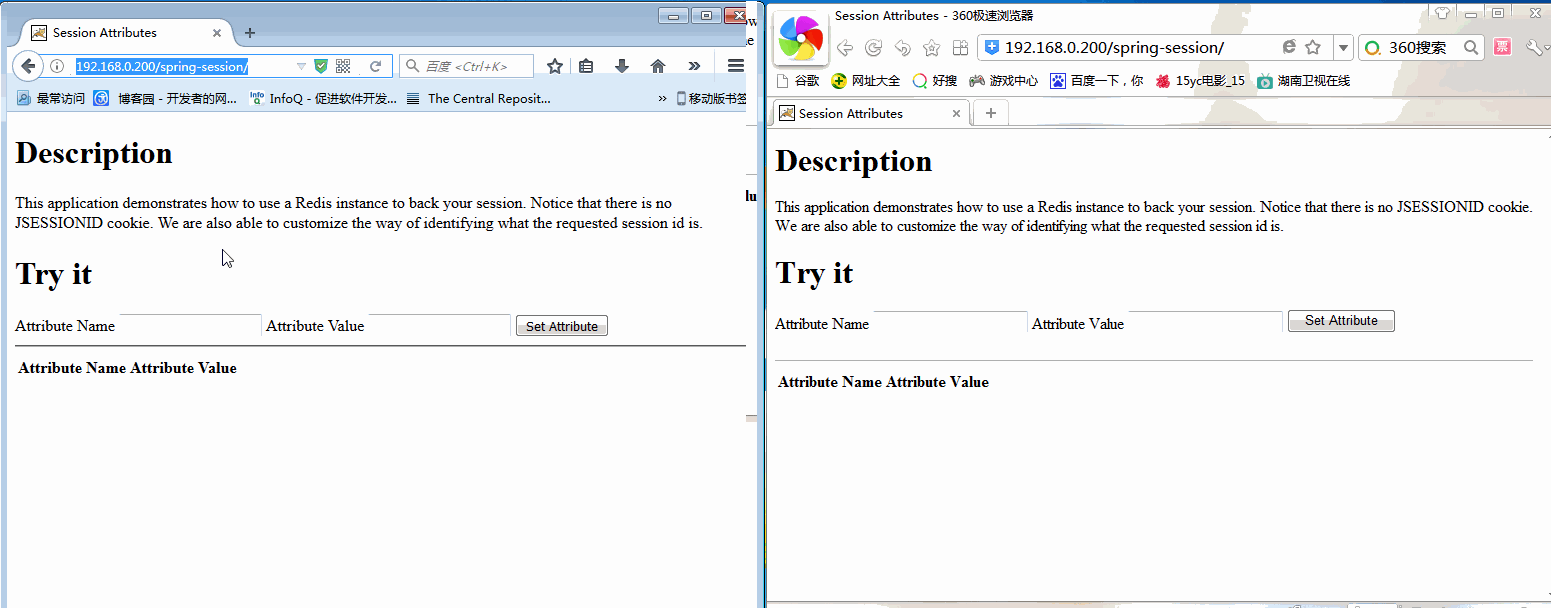
Task: Bookmark this page with the Firefox star
Action: pos(555,66)
